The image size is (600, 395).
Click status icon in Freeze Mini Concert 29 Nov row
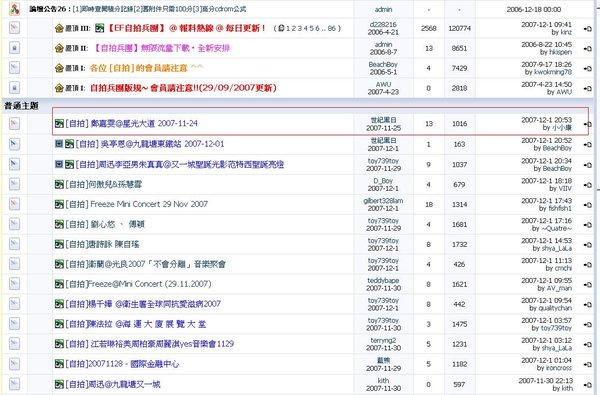[15, 204]
